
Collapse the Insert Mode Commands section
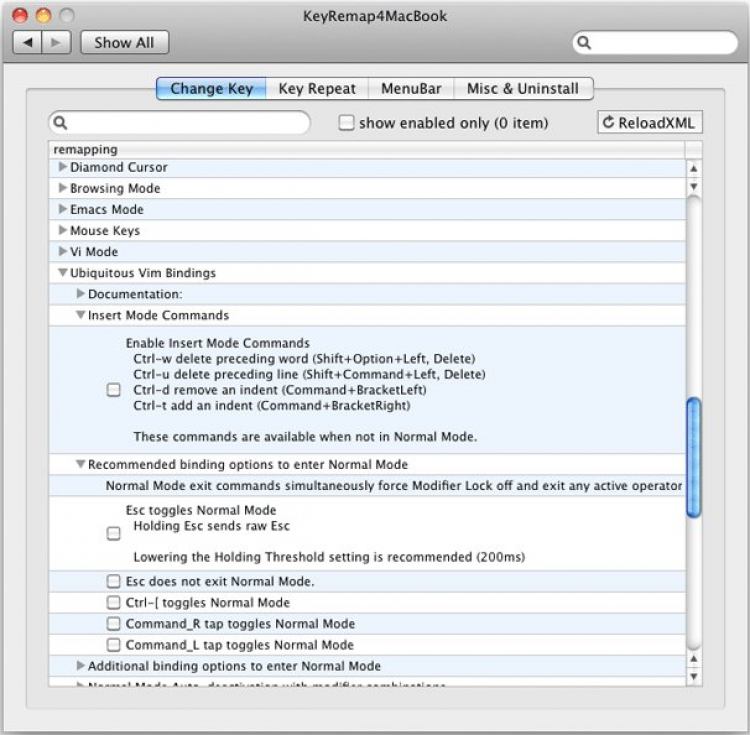80,315
